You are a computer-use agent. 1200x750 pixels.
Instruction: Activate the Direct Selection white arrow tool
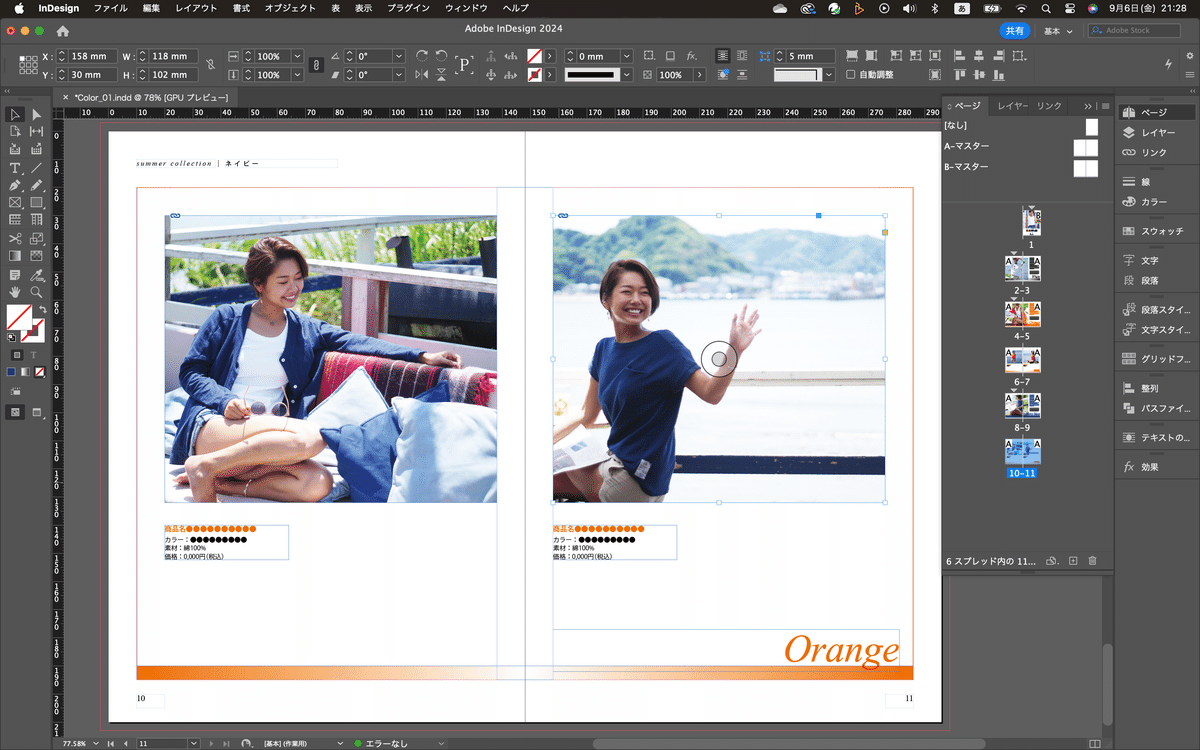tap(37, 114)
